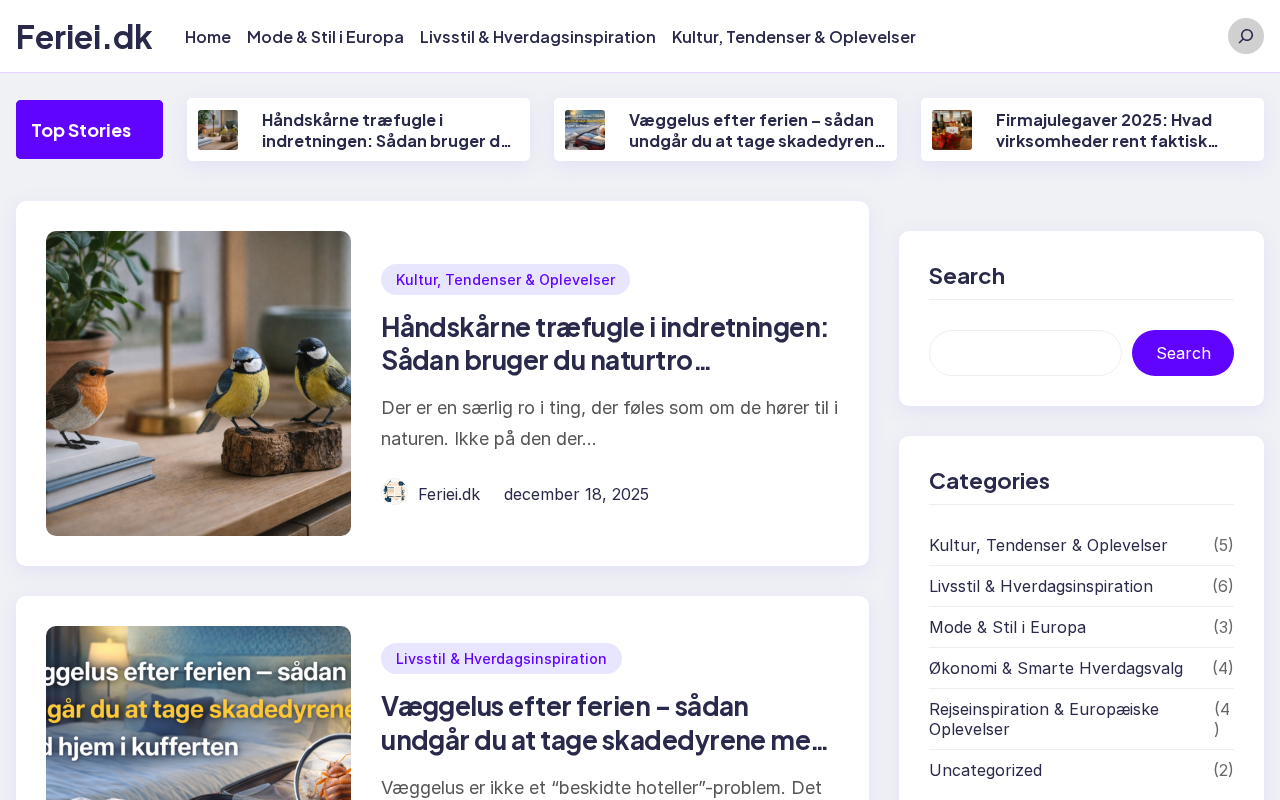Go to Feriei.dk site logo

tap(84, 37)
